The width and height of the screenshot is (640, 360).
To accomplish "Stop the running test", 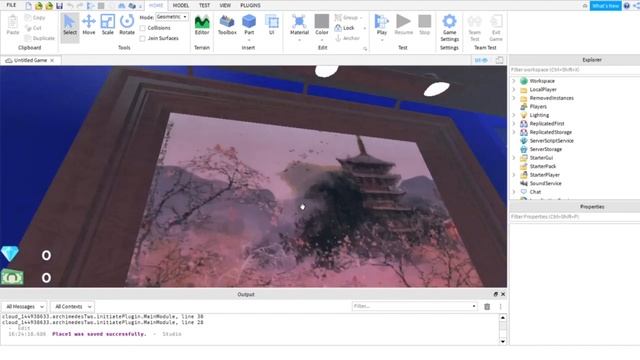I will (x=424, y=25).
